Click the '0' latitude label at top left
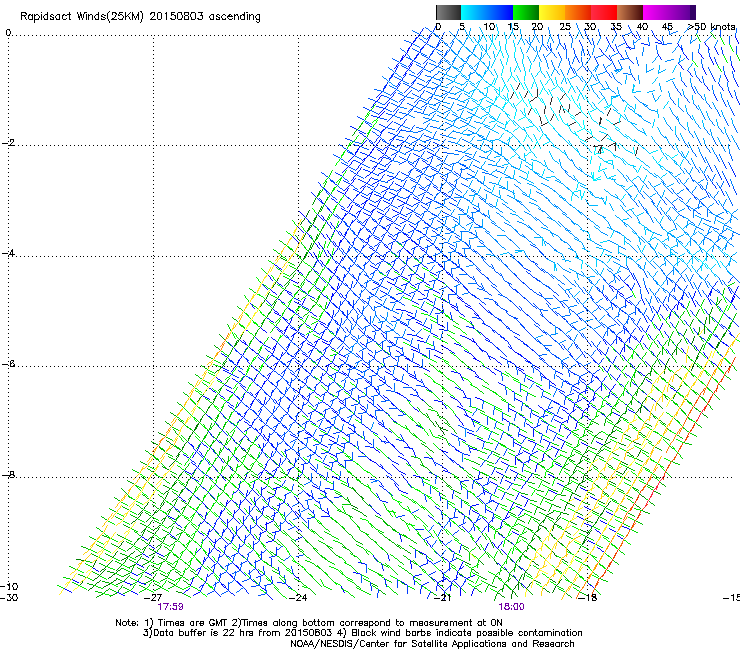 pyautogui.click(x=8, y=33)
